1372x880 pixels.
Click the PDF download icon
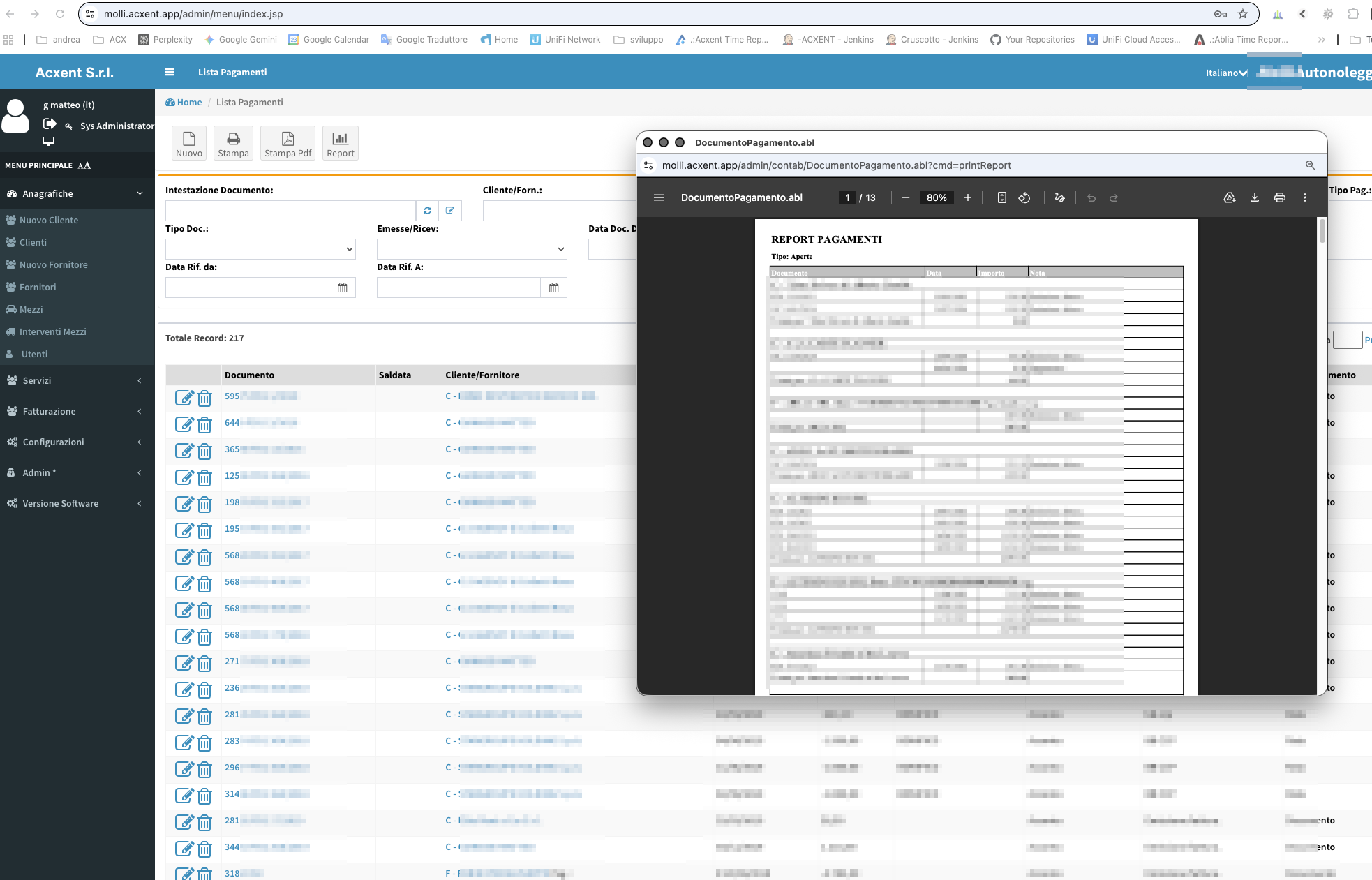1254,197
